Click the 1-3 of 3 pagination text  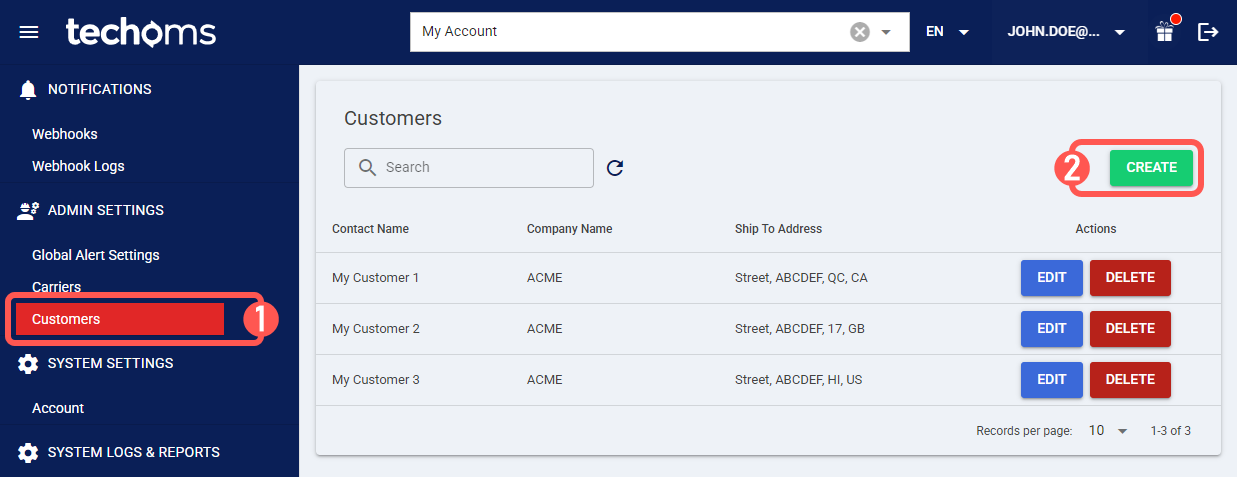[x=1170, y=431]
